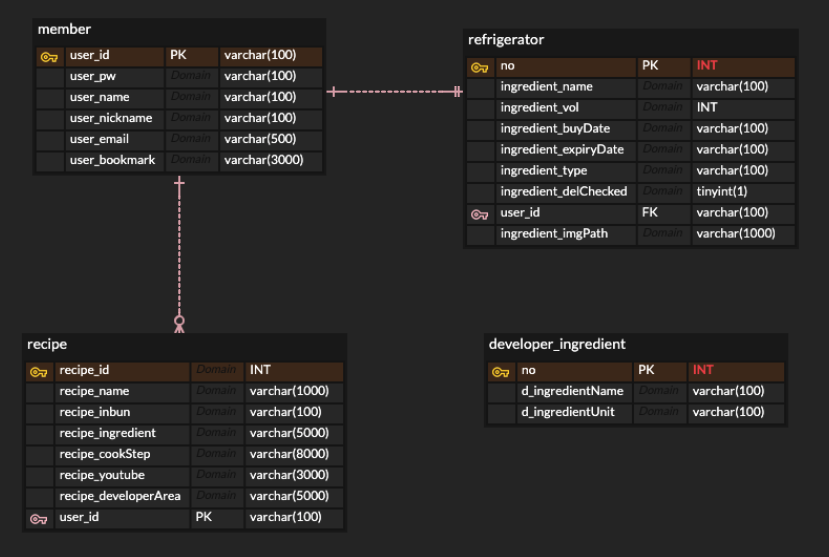Click the recipe_cookStep column
The width and height of the screenshot is (829, 557).
tap(105, 454)
